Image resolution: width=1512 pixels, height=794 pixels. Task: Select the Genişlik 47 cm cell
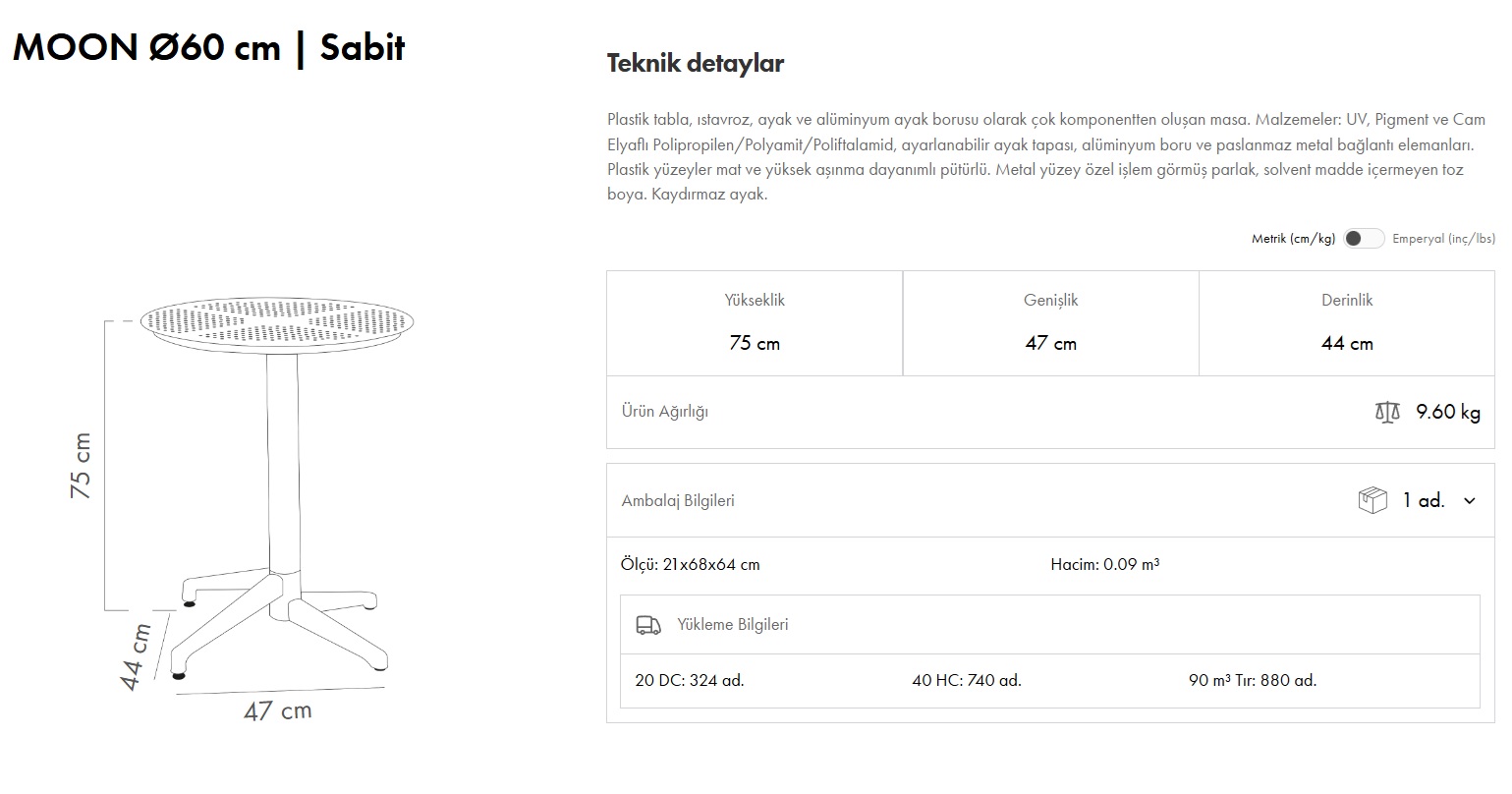coord(1050,323)
